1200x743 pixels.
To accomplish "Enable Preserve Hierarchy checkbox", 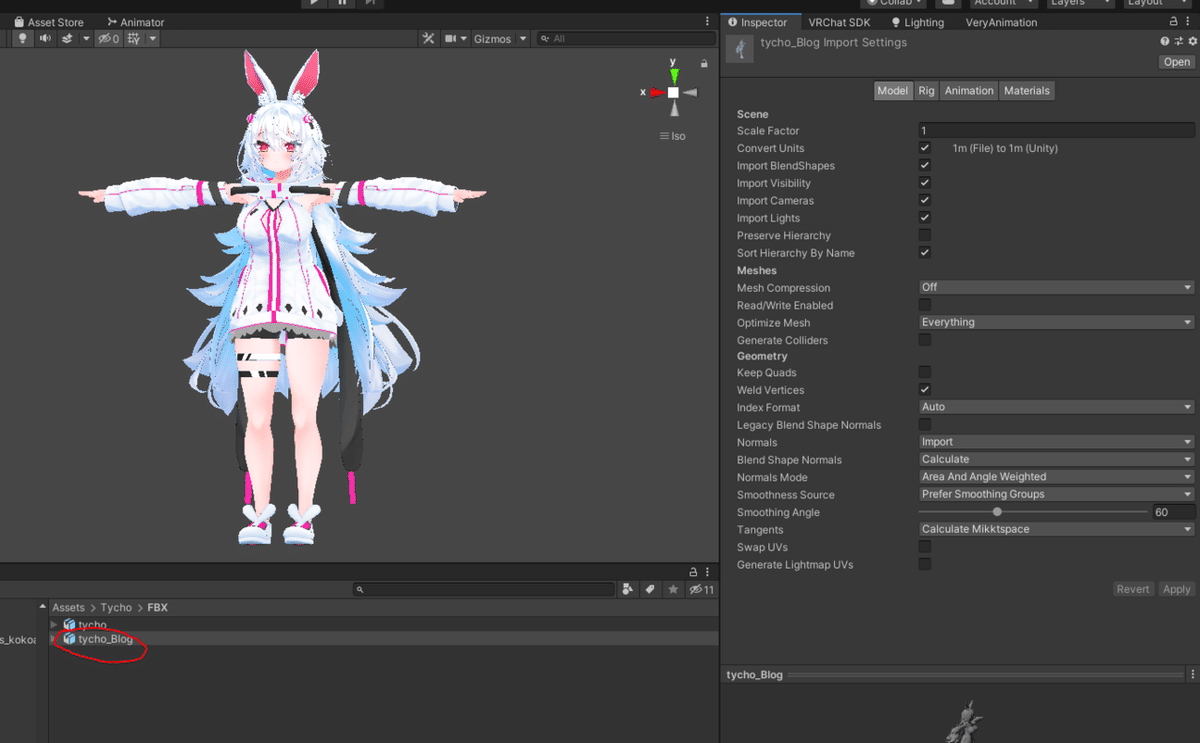I will point(925,236).
